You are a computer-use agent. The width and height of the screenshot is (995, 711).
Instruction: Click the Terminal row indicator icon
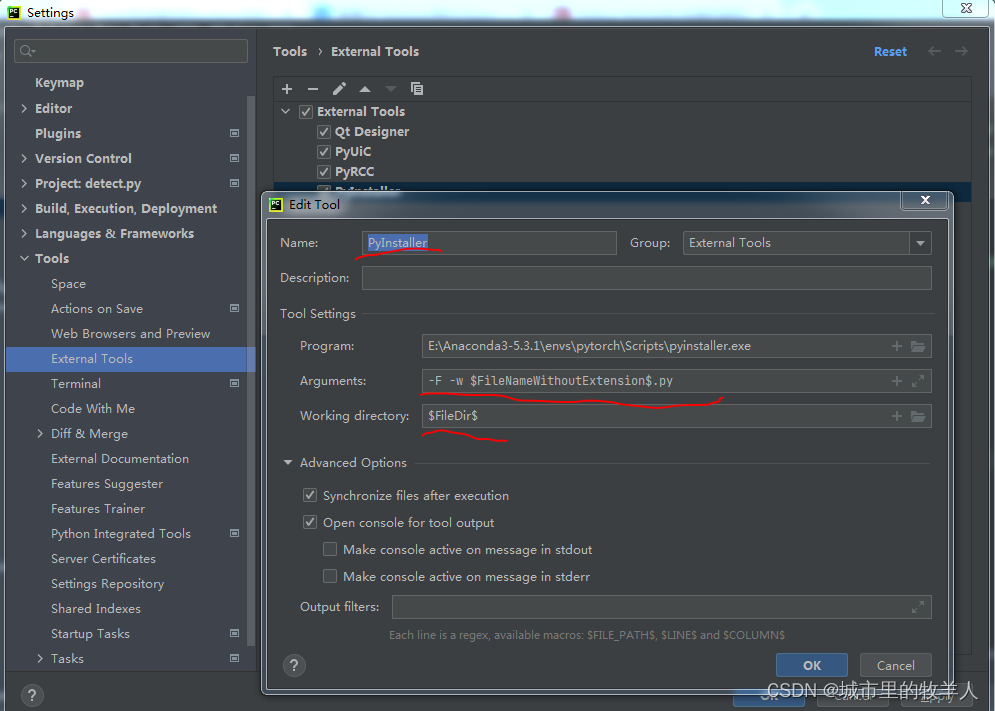pyautogui.click(x=234, y=383)
